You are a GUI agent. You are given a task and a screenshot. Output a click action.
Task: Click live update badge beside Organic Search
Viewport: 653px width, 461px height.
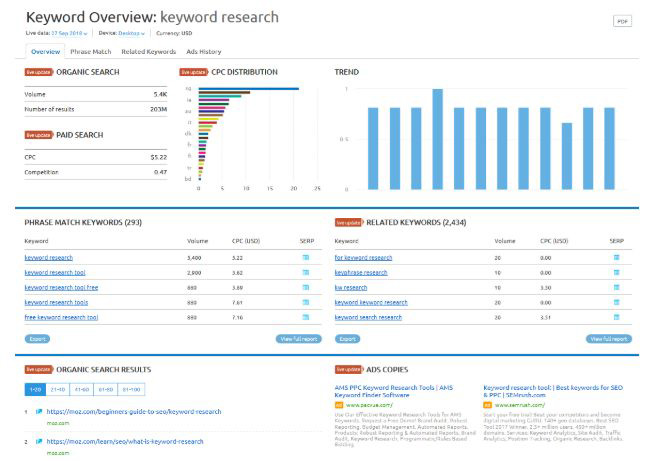point(39,72)
